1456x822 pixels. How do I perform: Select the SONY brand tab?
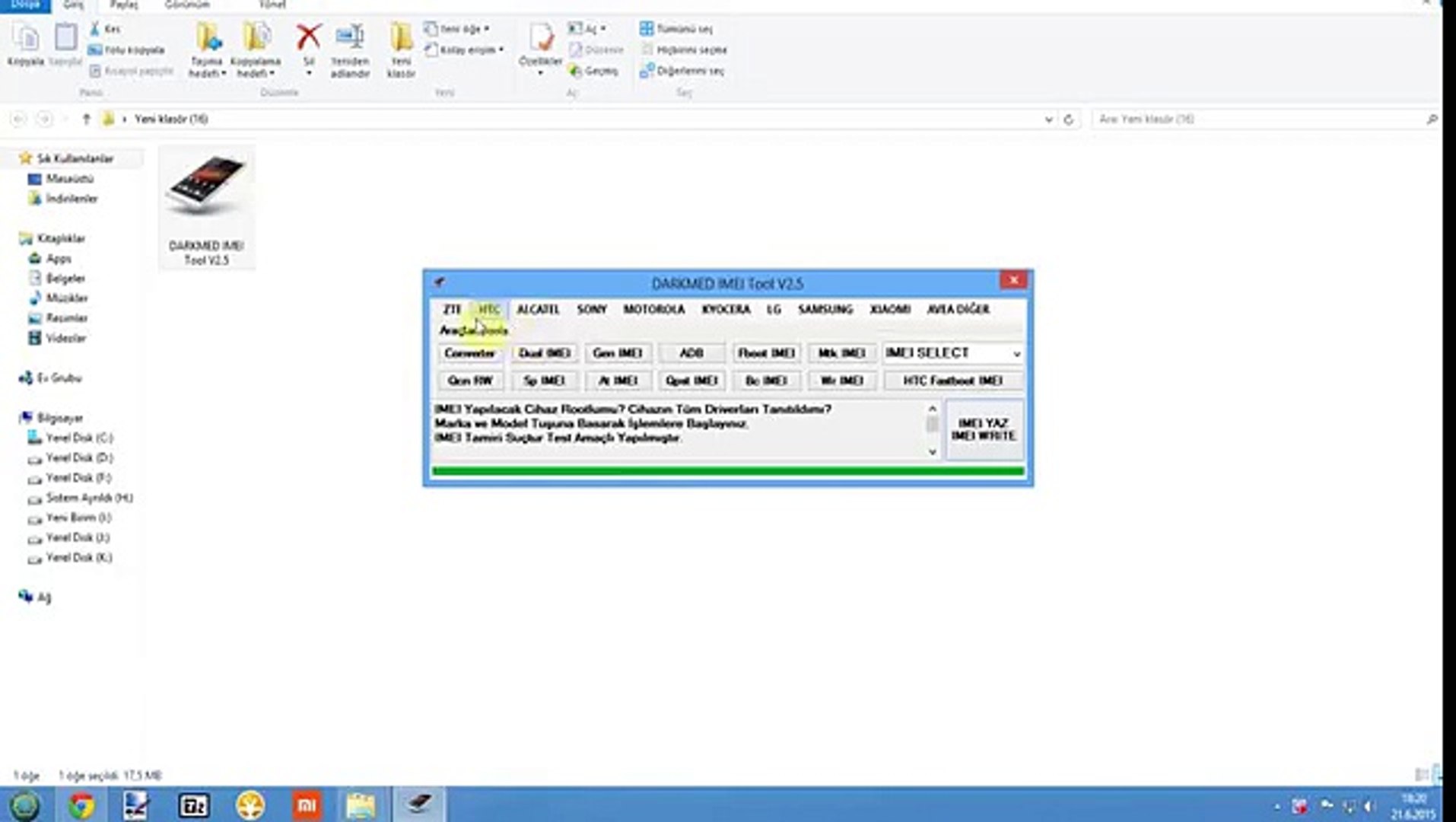(592, 309)
